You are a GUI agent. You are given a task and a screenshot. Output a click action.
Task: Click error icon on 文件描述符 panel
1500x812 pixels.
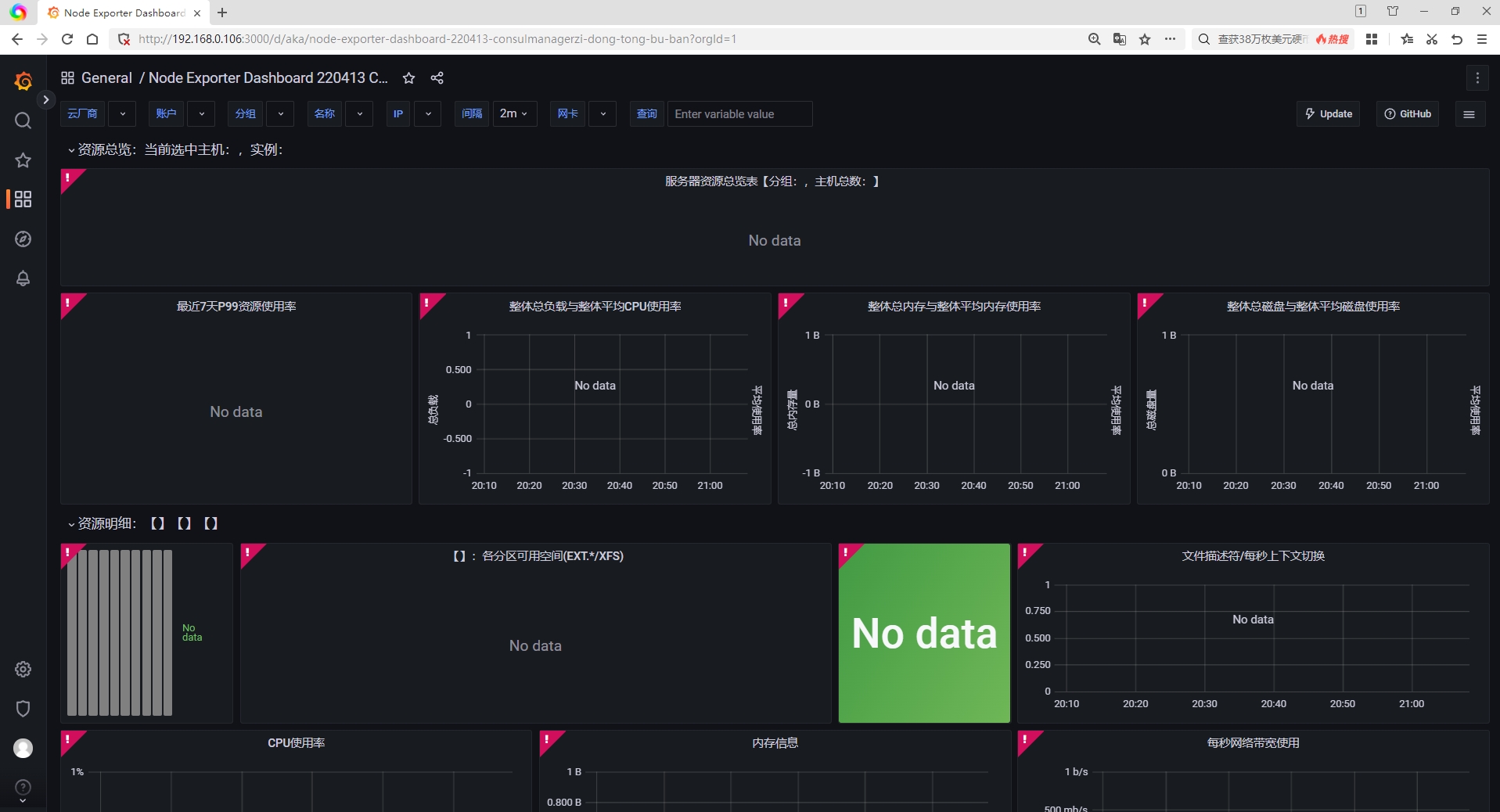(1026, 552)
